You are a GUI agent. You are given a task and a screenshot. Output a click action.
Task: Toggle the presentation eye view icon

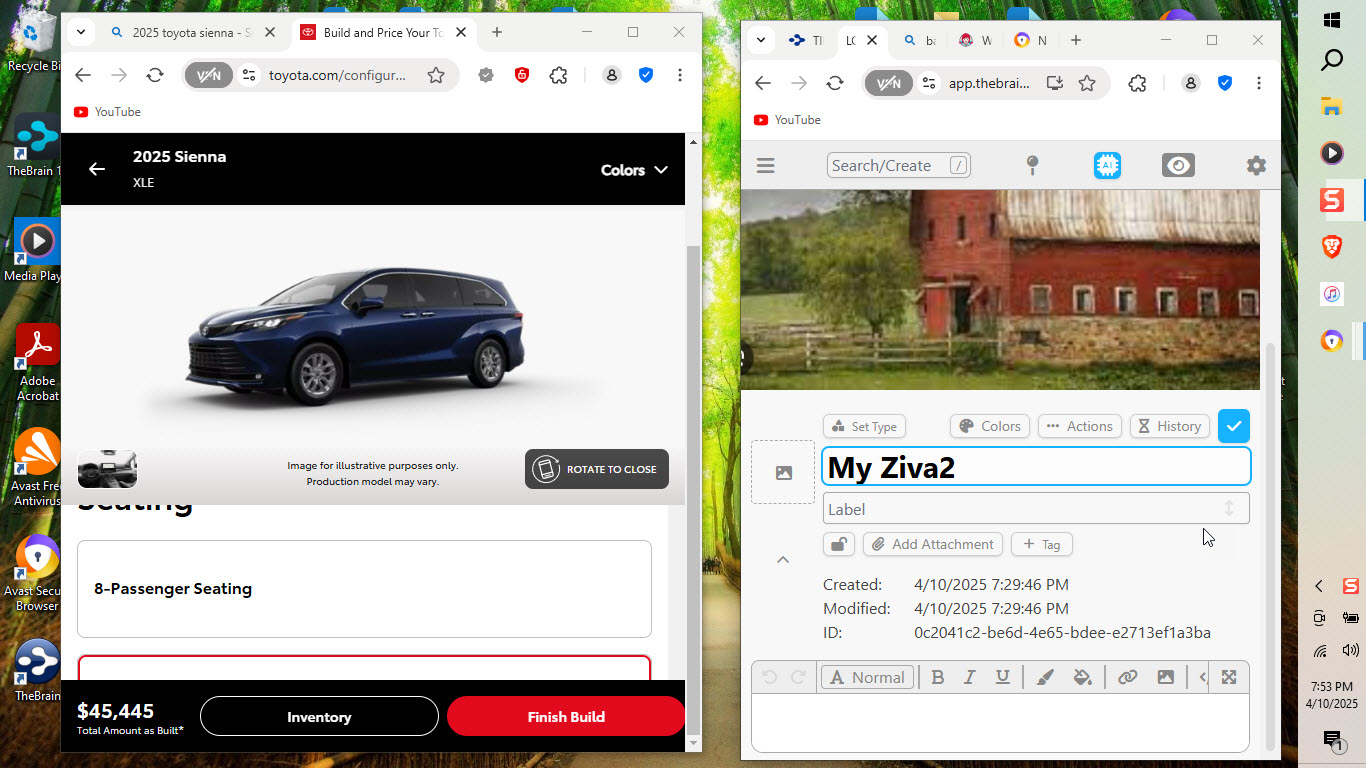1178,166
